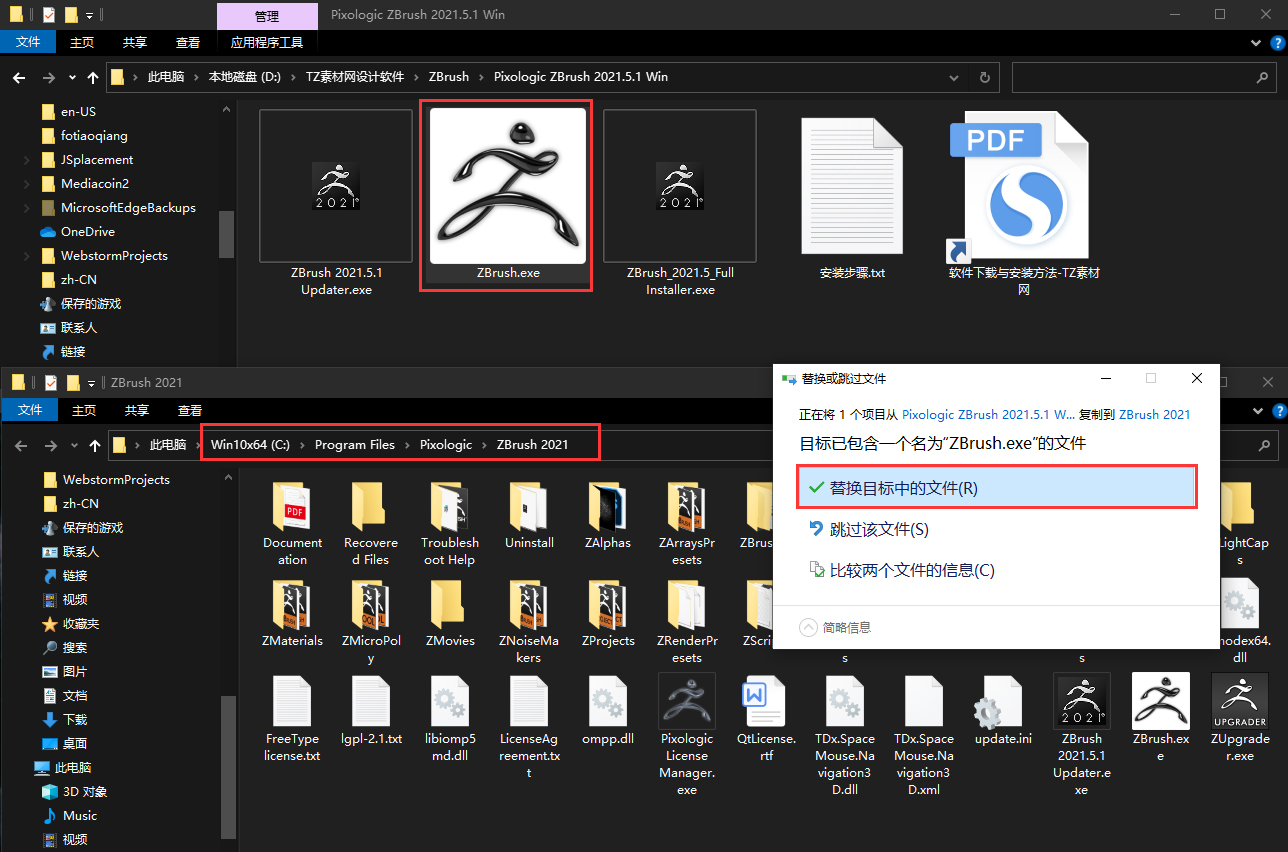The height and width of the screenshot is (852, 1288).
Task: Expand Mediacoin2 folder in tree
Action: click(x=27, y=184)
